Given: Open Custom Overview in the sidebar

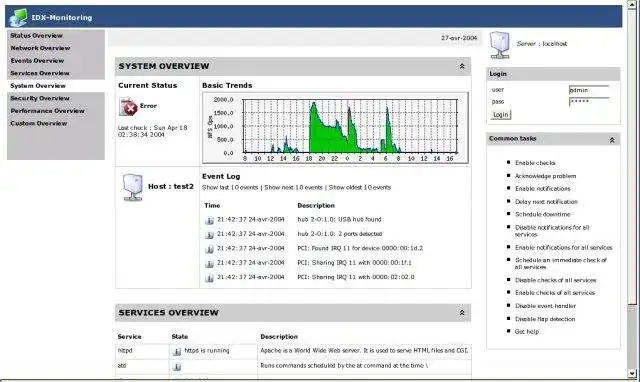Looking at the screenshot, I should pos(39,123).
